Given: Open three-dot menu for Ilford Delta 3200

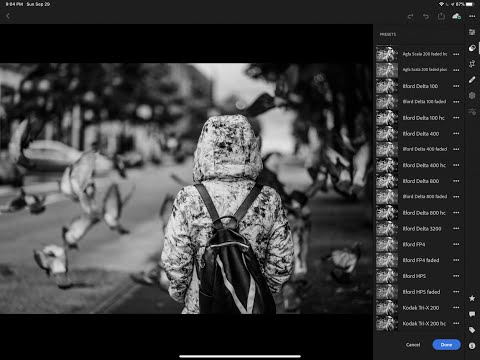Looking at the screenshot, I should coord(456,228).
